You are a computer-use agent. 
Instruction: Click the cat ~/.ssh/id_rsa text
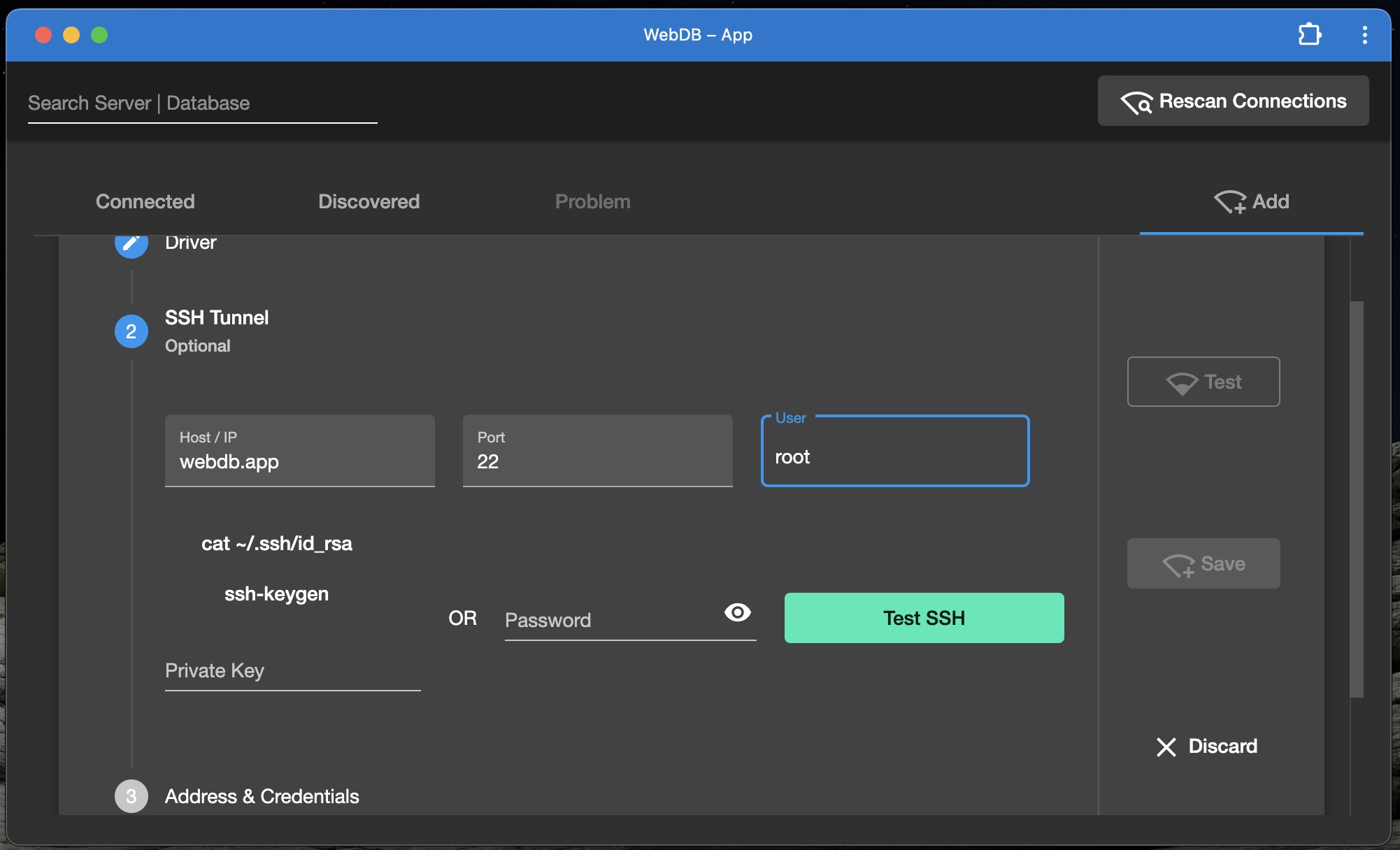(x=276, y=543)
